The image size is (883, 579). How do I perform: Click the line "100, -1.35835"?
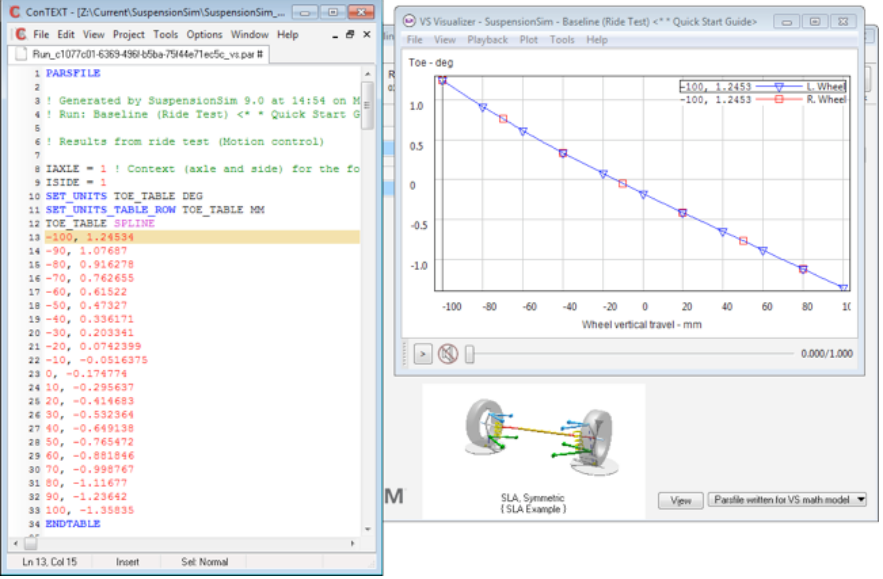(x=90, y=510)
